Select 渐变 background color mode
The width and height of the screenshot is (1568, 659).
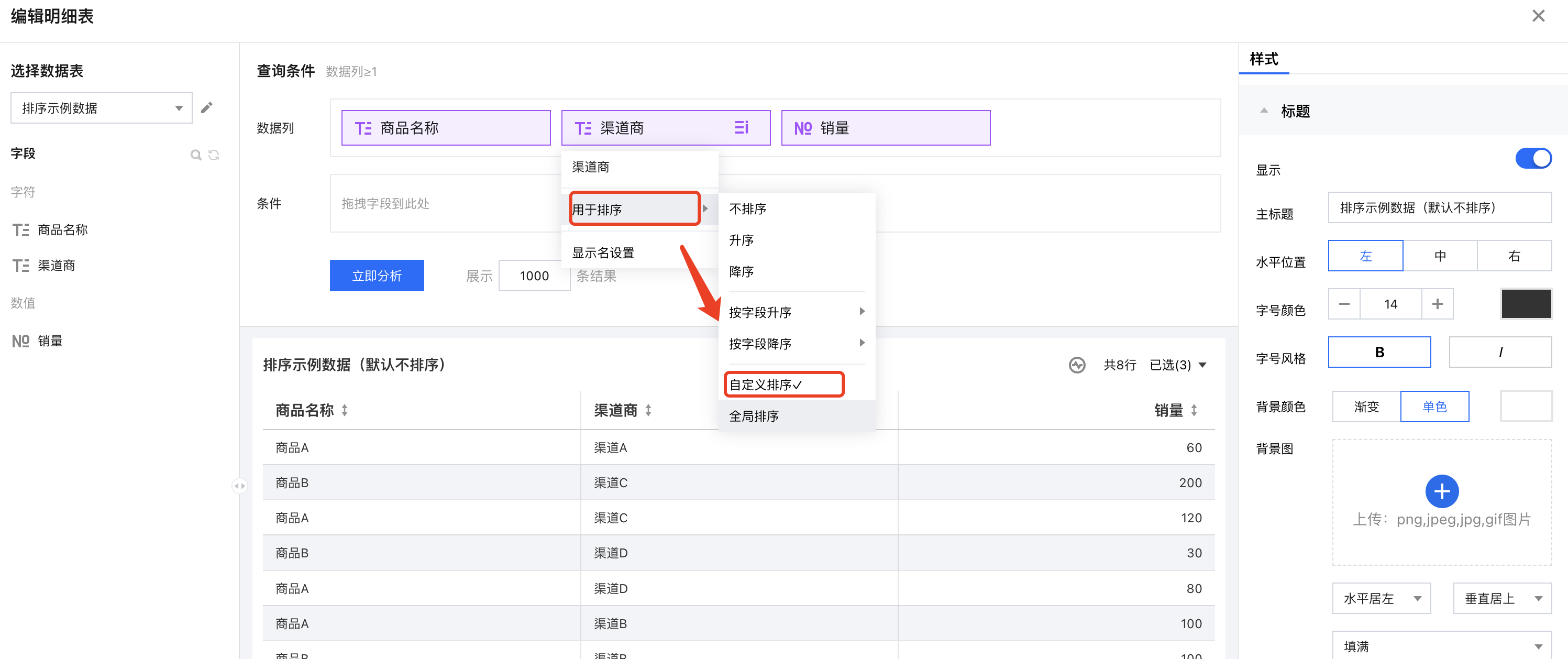click(x=1366, y=406)
